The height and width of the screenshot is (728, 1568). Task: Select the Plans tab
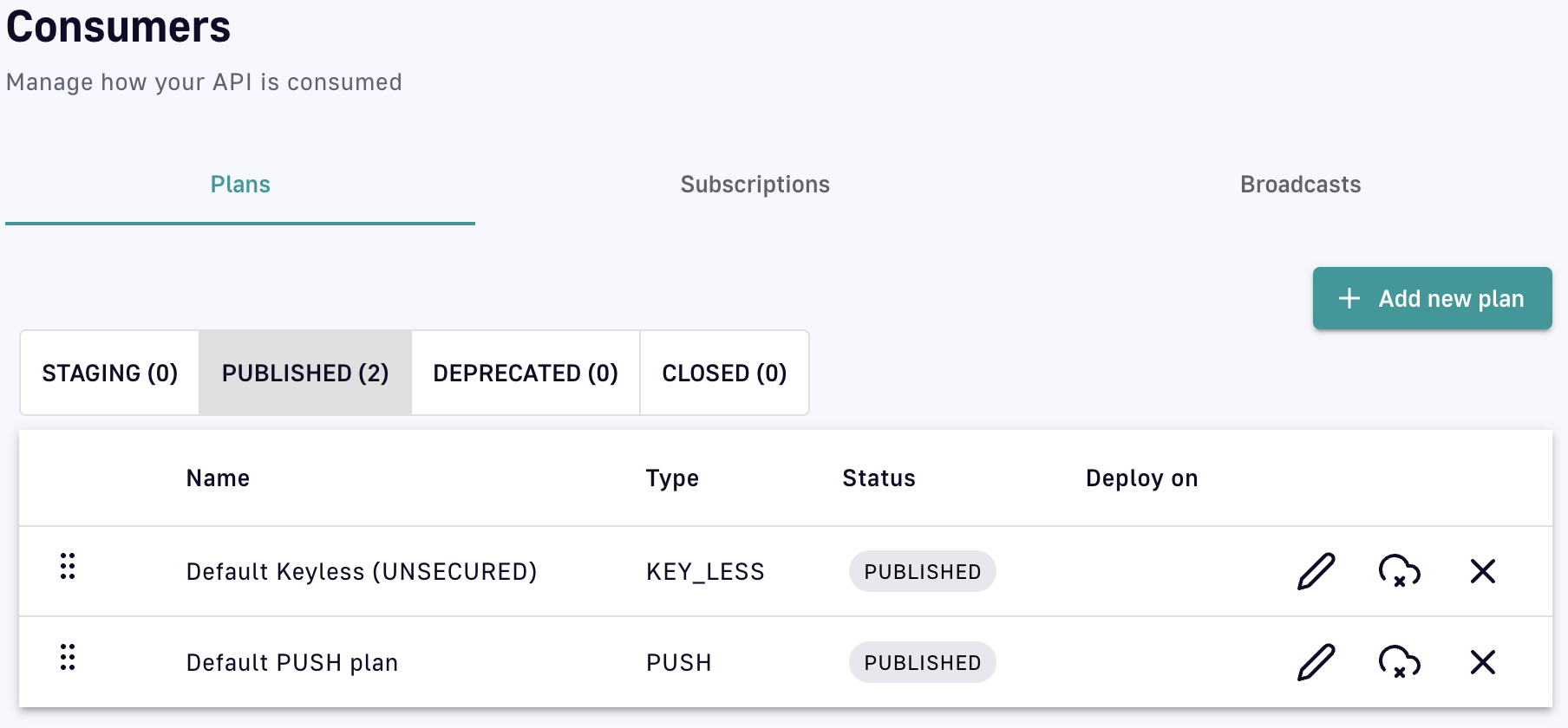(240, 185)
